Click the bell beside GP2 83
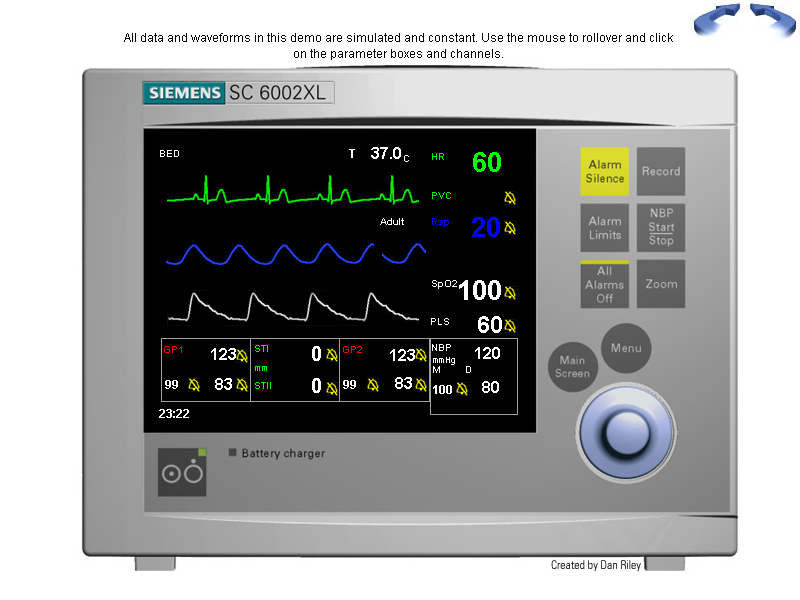The image size is (800, 600). (421, 384)
